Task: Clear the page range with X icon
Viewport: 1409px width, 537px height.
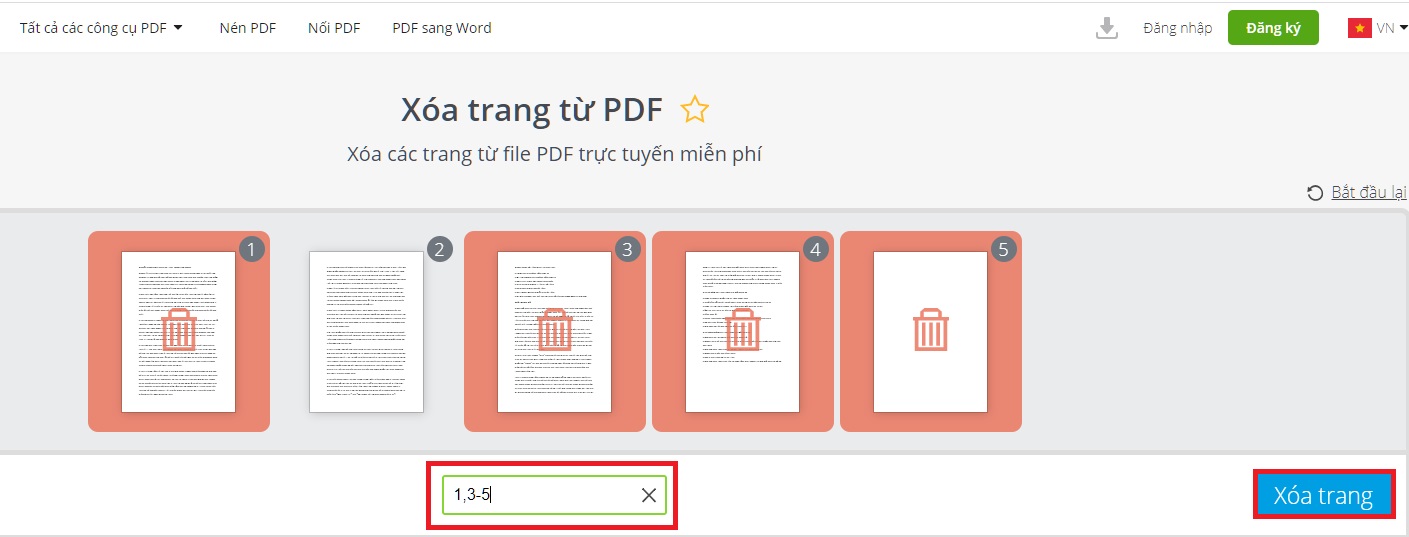Action: (x=649, y=494)
